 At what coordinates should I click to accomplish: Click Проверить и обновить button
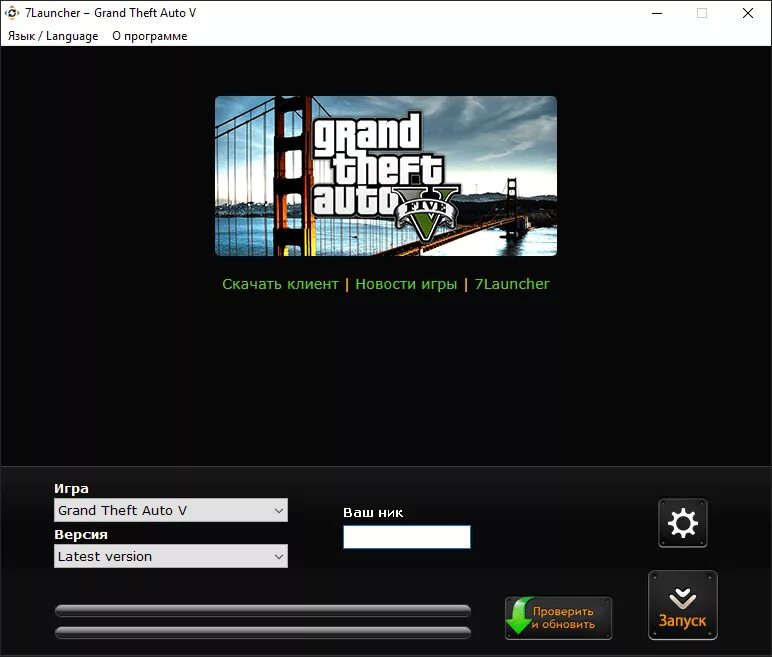pyautogui.click(x=558, y=618)
